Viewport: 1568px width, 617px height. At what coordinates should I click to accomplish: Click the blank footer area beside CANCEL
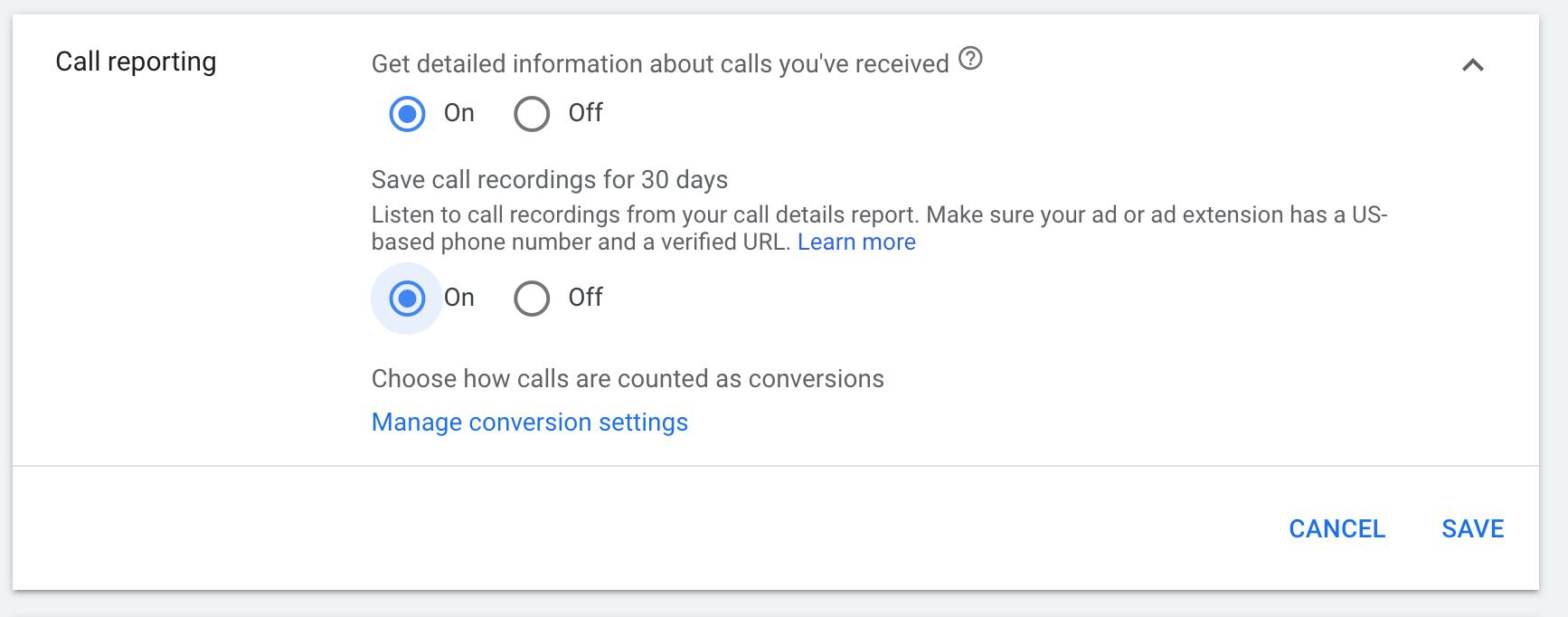(633, 529)
